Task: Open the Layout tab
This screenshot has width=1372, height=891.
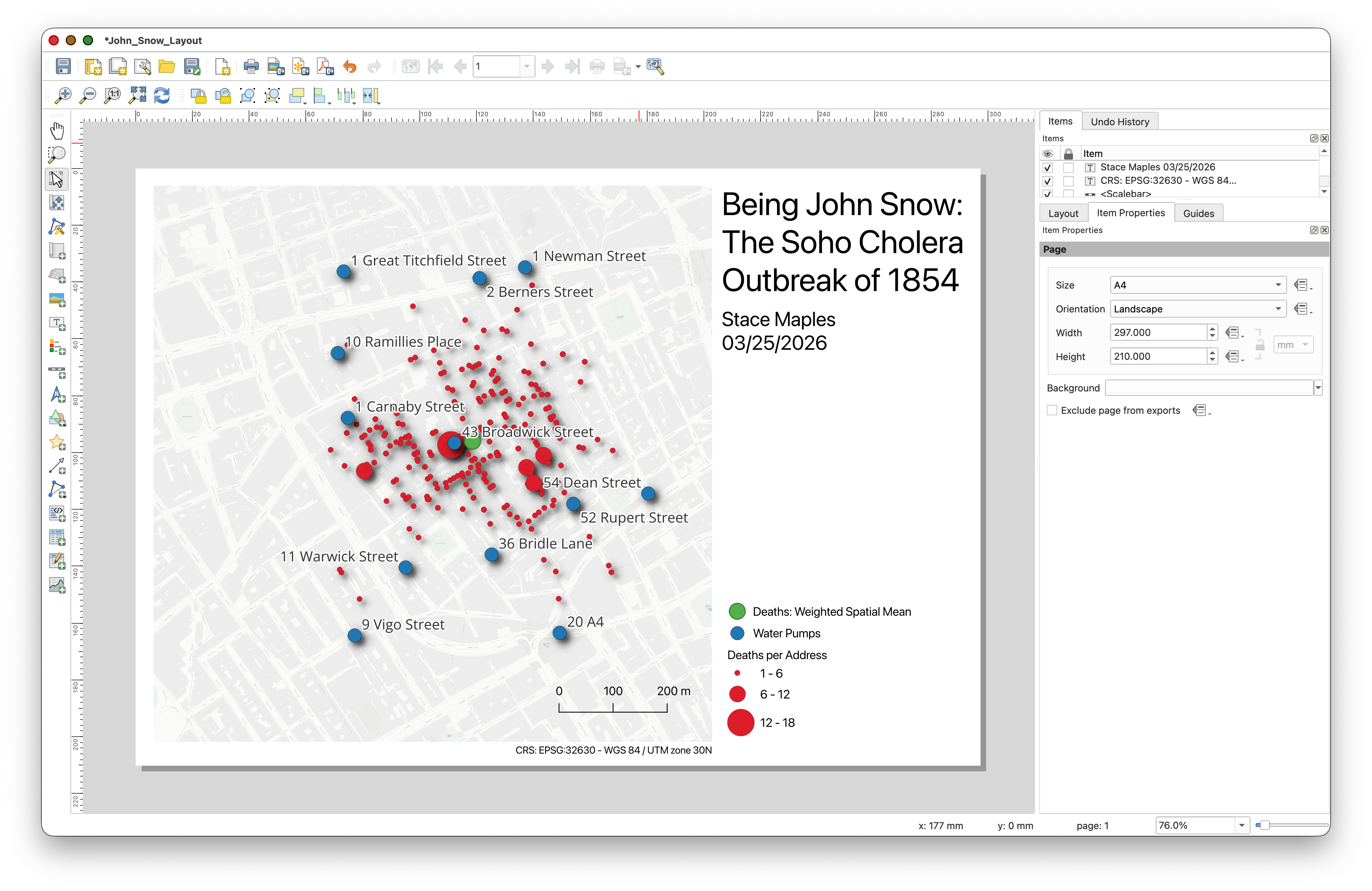Action: 1063,213
